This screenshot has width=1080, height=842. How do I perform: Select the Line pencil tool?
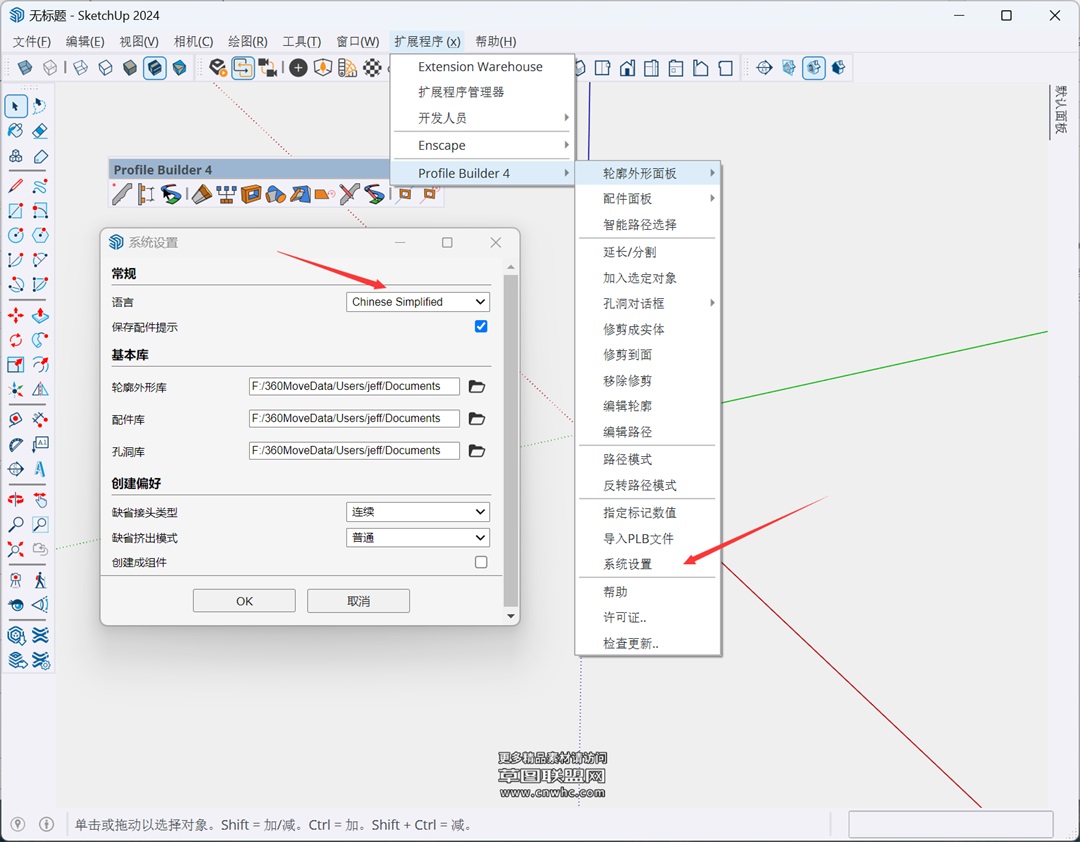click(x=16, y=186)
